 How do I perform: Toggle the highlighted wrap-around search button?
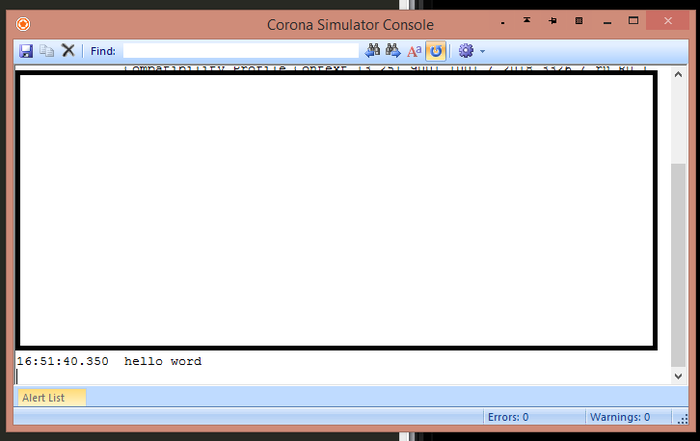pos(435,51)
